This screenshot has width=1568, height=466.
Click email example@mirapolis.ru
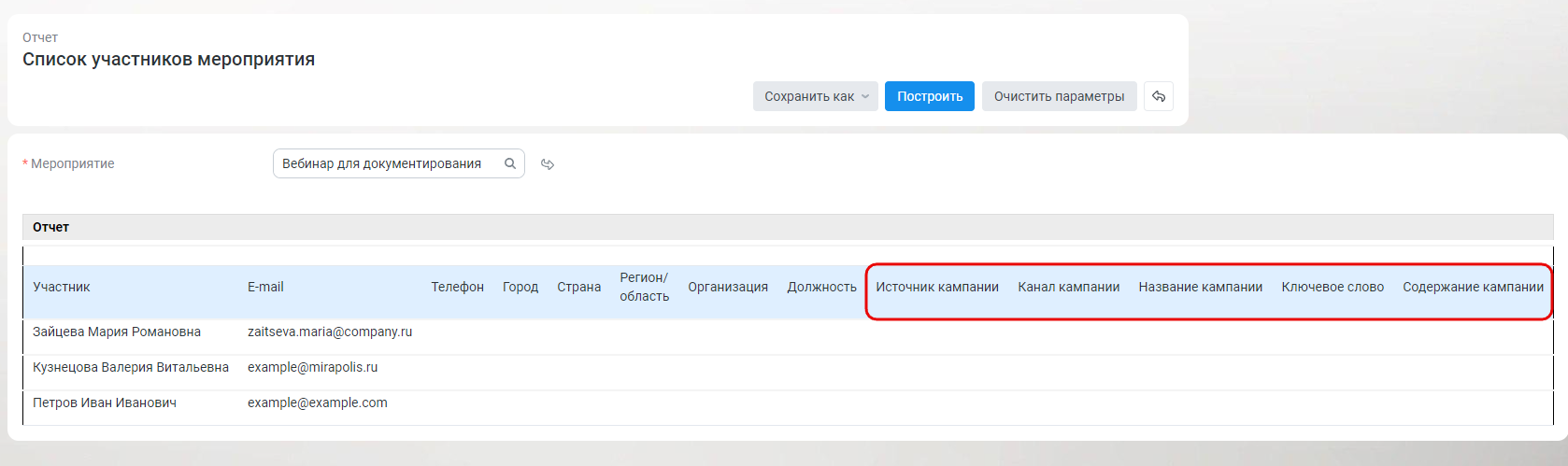(312, 367)
